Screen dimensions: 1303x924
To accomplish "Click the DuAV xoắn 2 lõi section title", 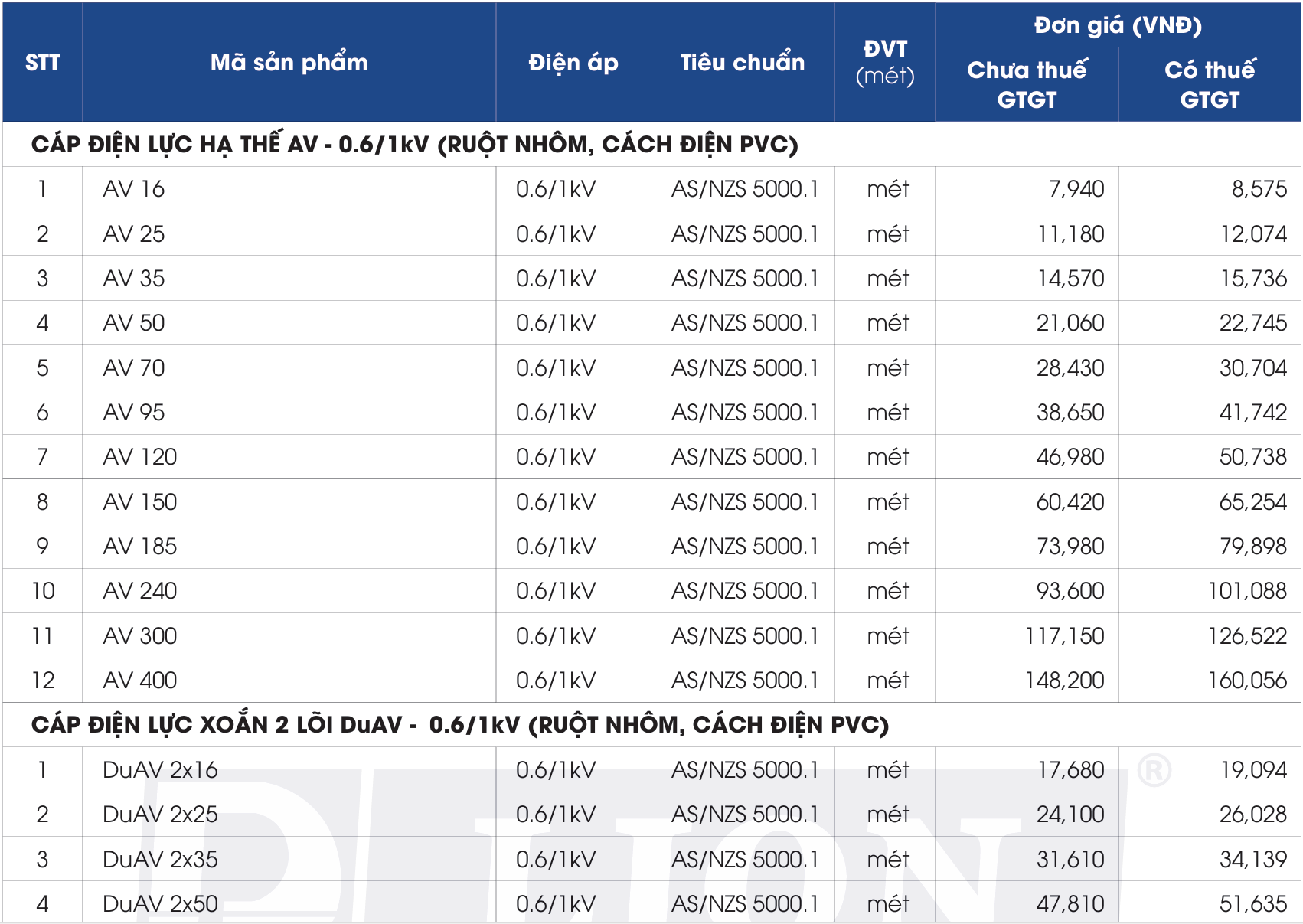I will click(459, 725).
